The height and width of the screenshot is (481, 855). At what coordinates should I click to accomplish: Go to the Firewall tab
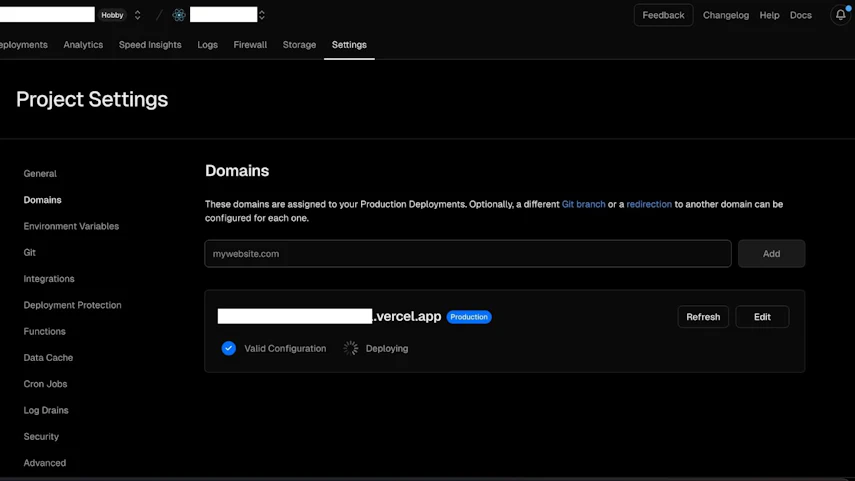coord(250,45)
